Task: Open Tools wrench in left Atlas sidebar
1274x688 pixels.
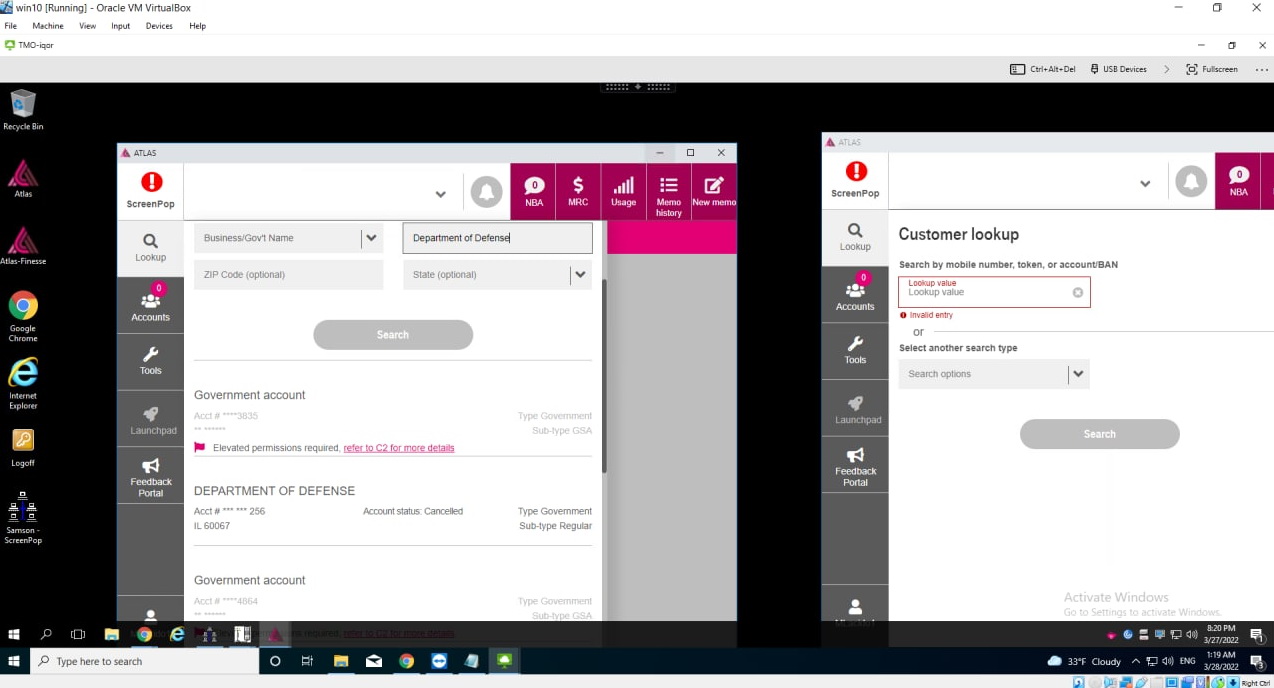Action: 151,361
